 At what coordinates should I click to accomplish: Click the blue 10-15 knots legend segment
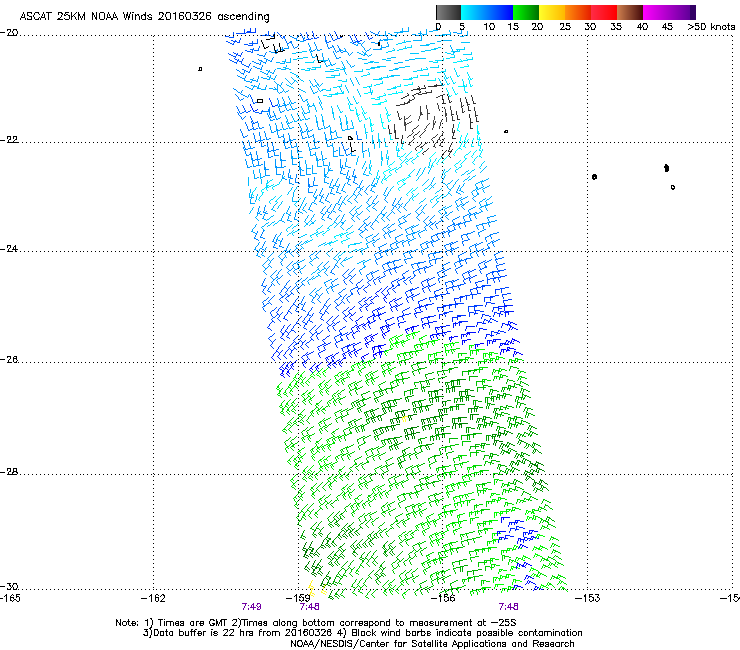(x=500, y=12)
